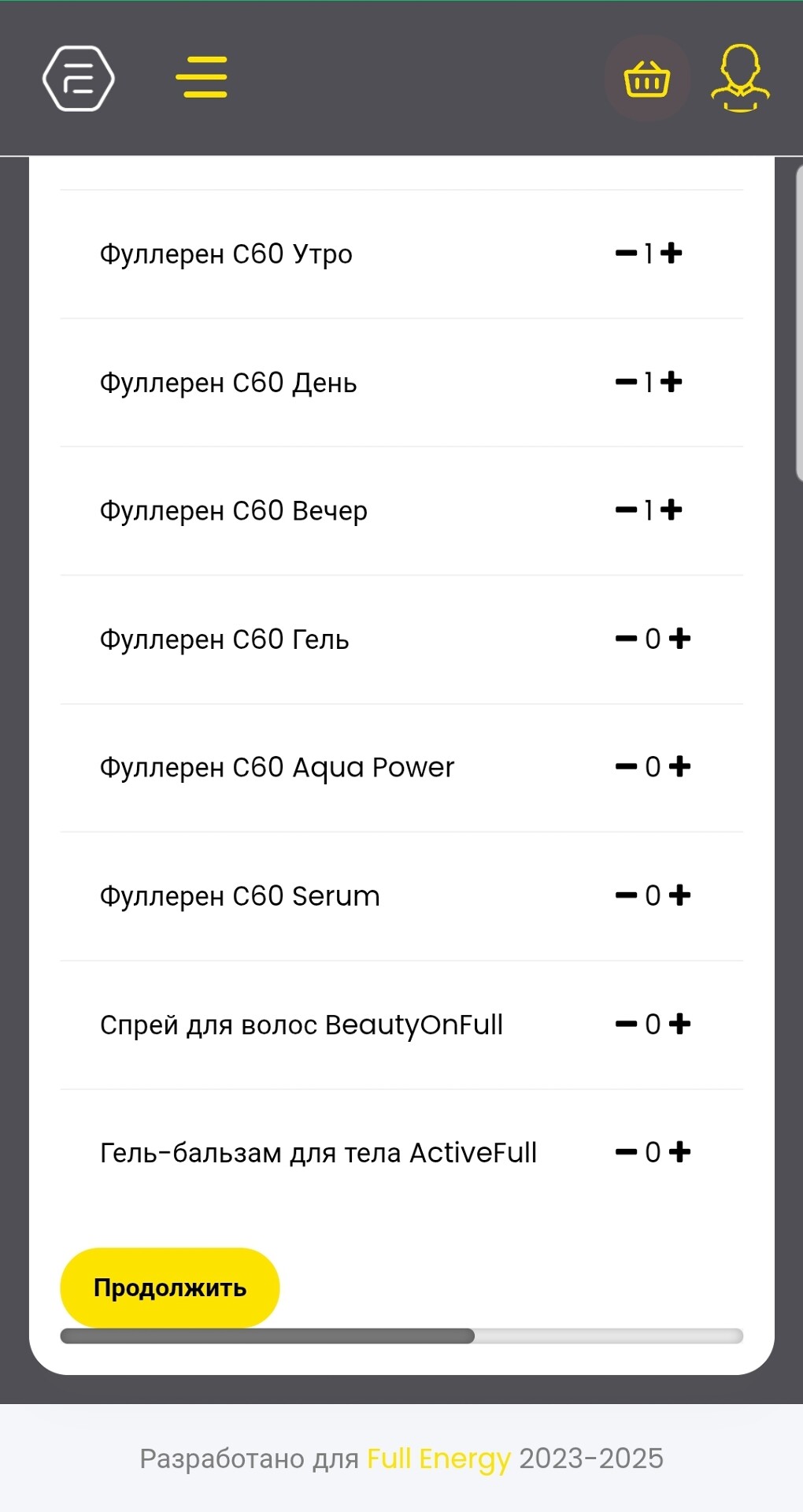803x1512 pixels.
Task: Click the horizontal progress bar
Action: click(x=401, y=1336)
